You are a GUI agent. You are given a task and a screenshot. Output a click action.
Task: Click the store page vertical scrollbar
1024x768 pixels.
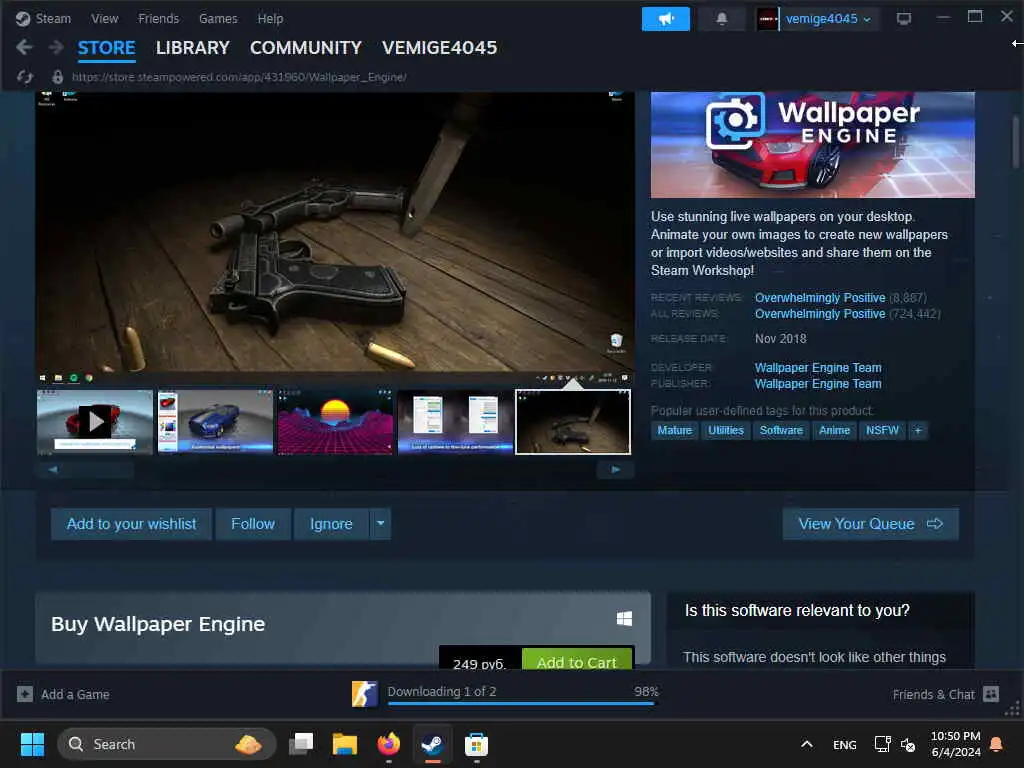(x=1016, y=142)
